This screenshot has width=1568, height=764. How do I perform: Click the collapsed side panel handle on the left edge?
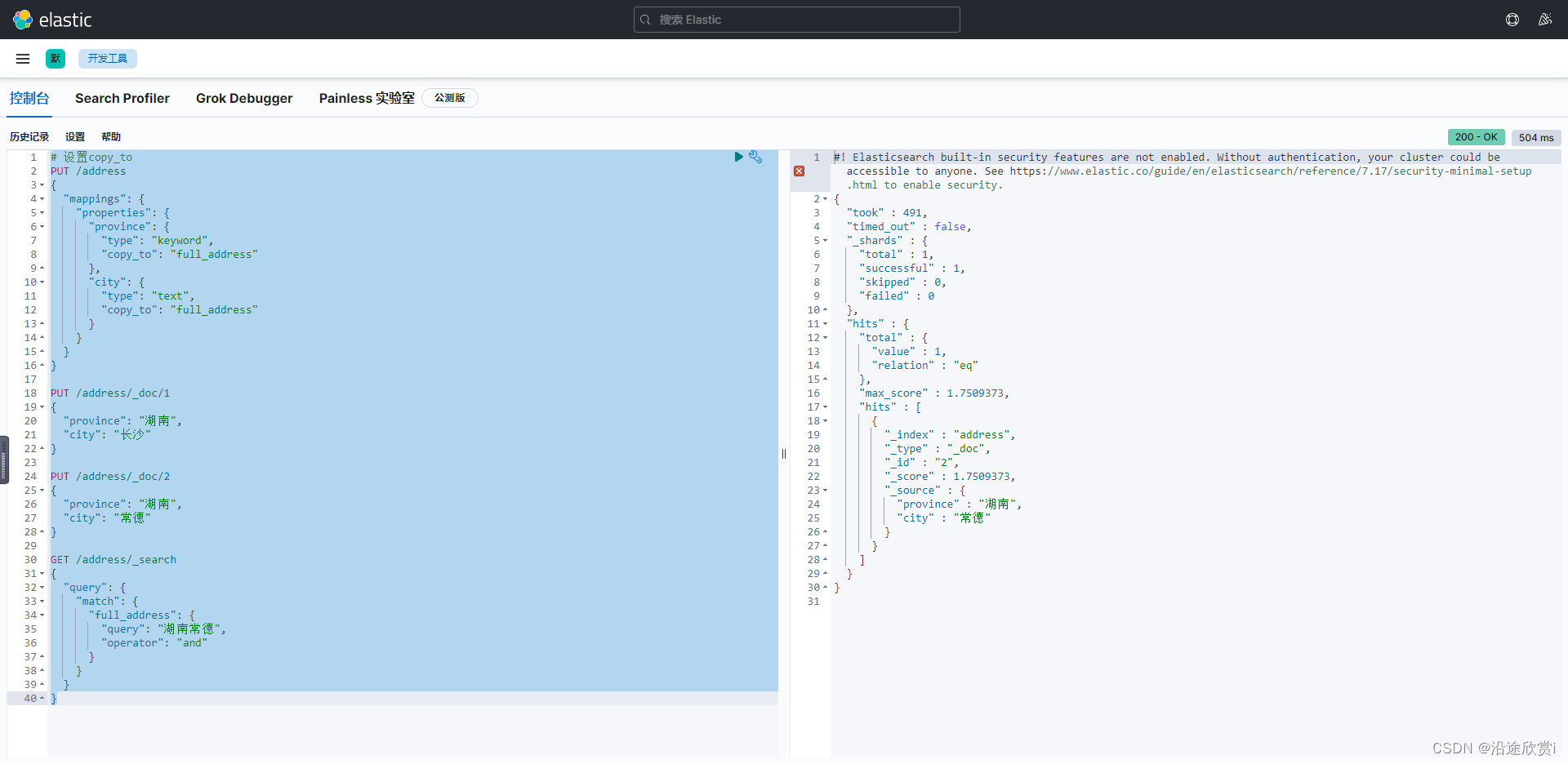coord(4,460)
